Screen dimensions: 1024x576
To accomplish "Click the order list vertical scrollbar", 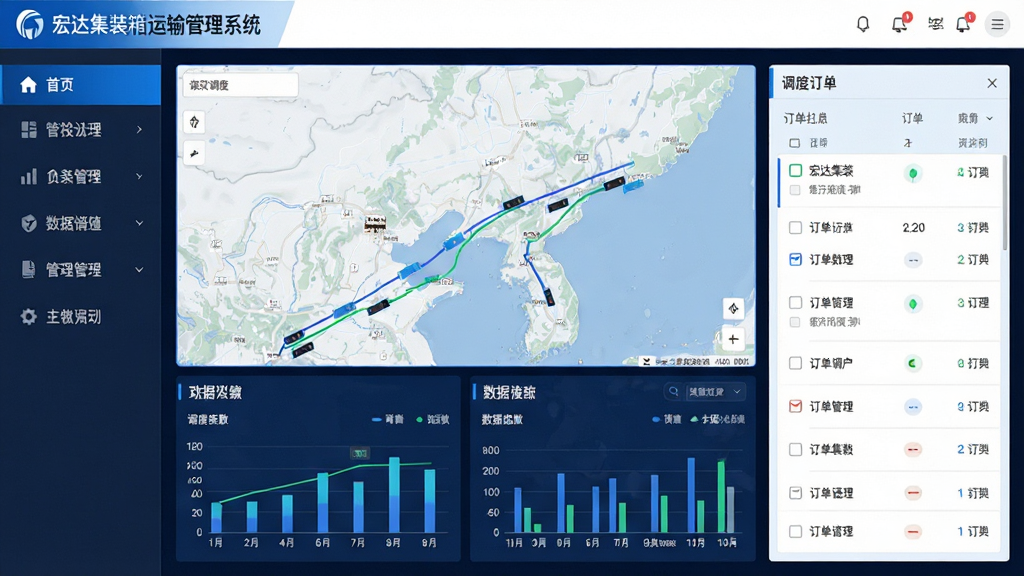I will [x=1004, y=202].
